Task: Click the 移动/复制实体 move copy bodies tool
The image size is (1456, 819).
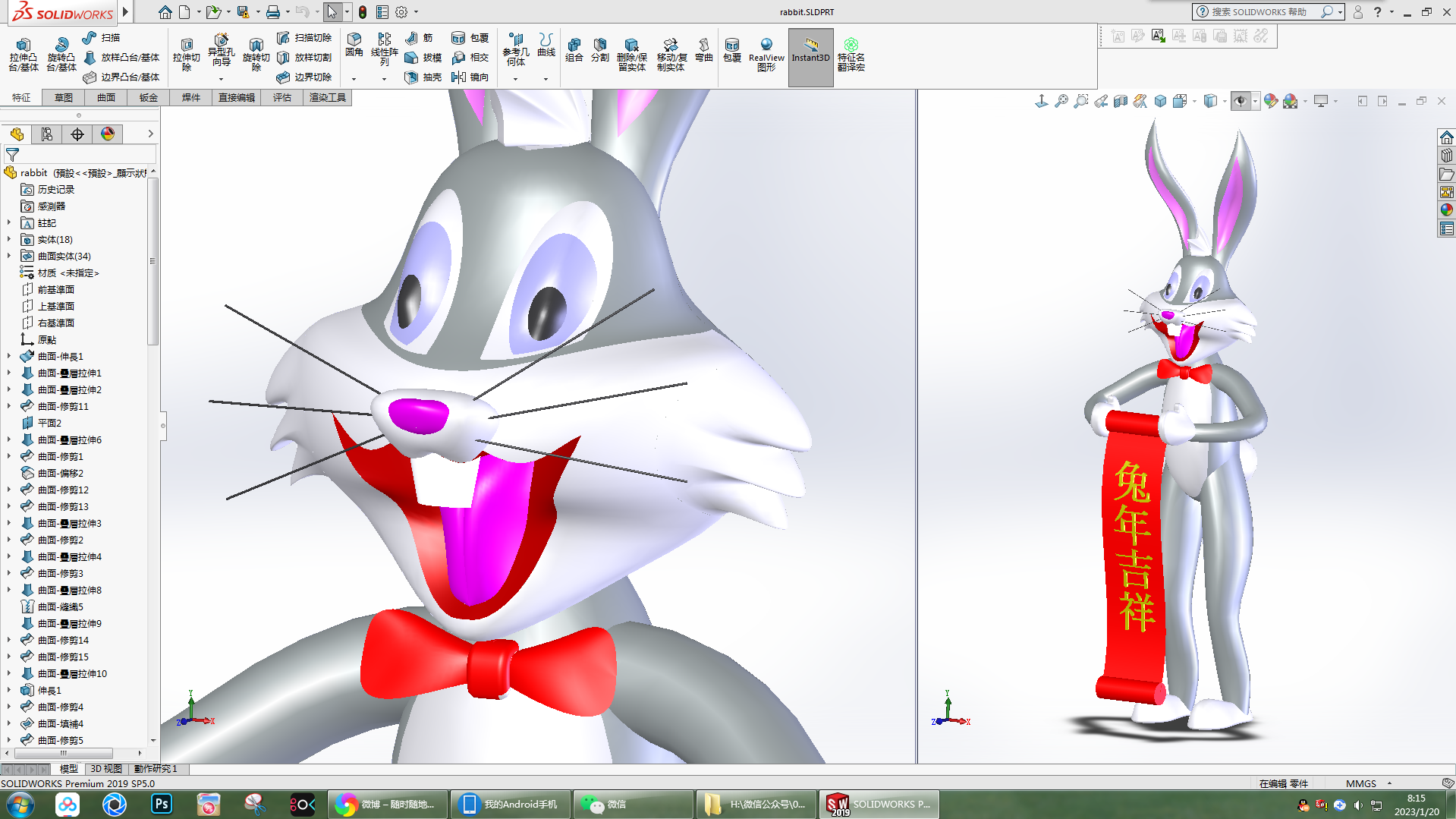Action: click(x=671, y=54)
